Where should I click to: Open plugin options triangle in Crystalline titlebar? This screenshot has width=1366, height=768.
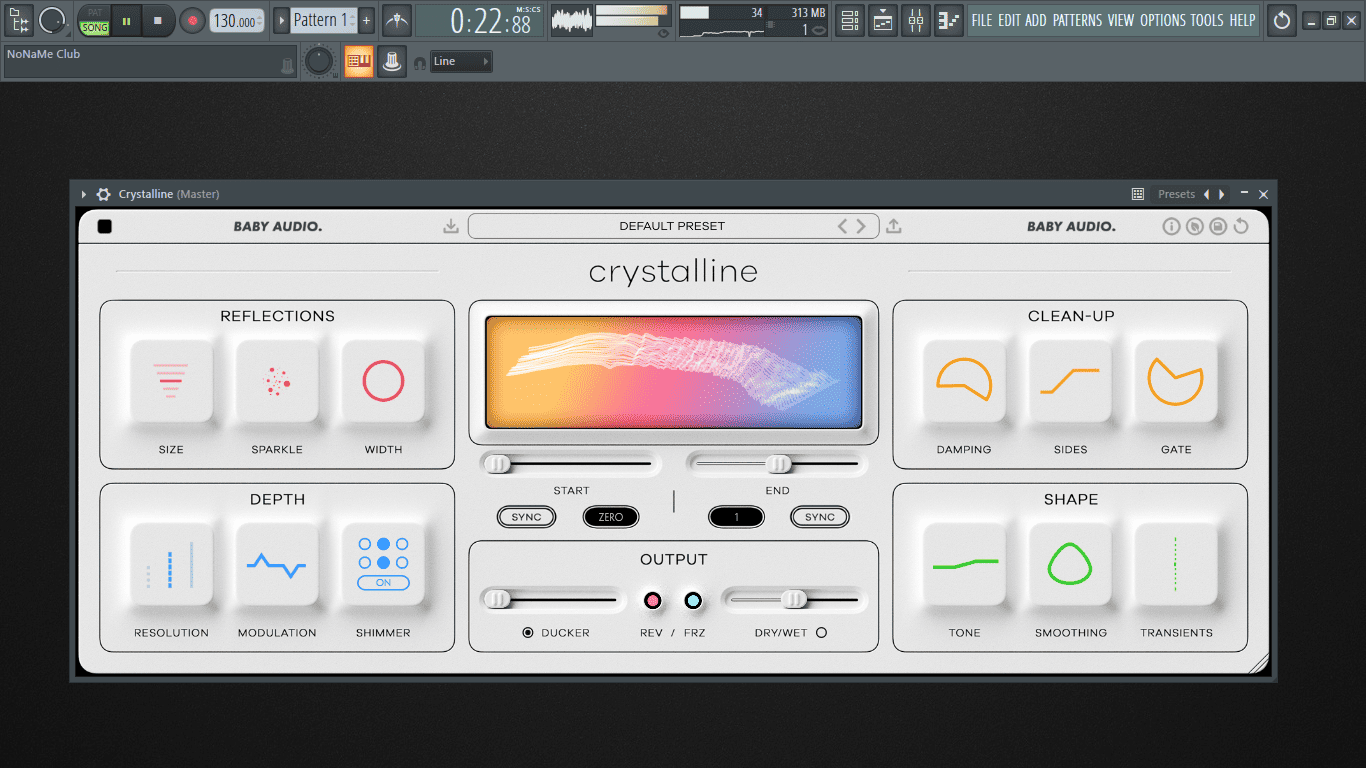click(84, 194)
